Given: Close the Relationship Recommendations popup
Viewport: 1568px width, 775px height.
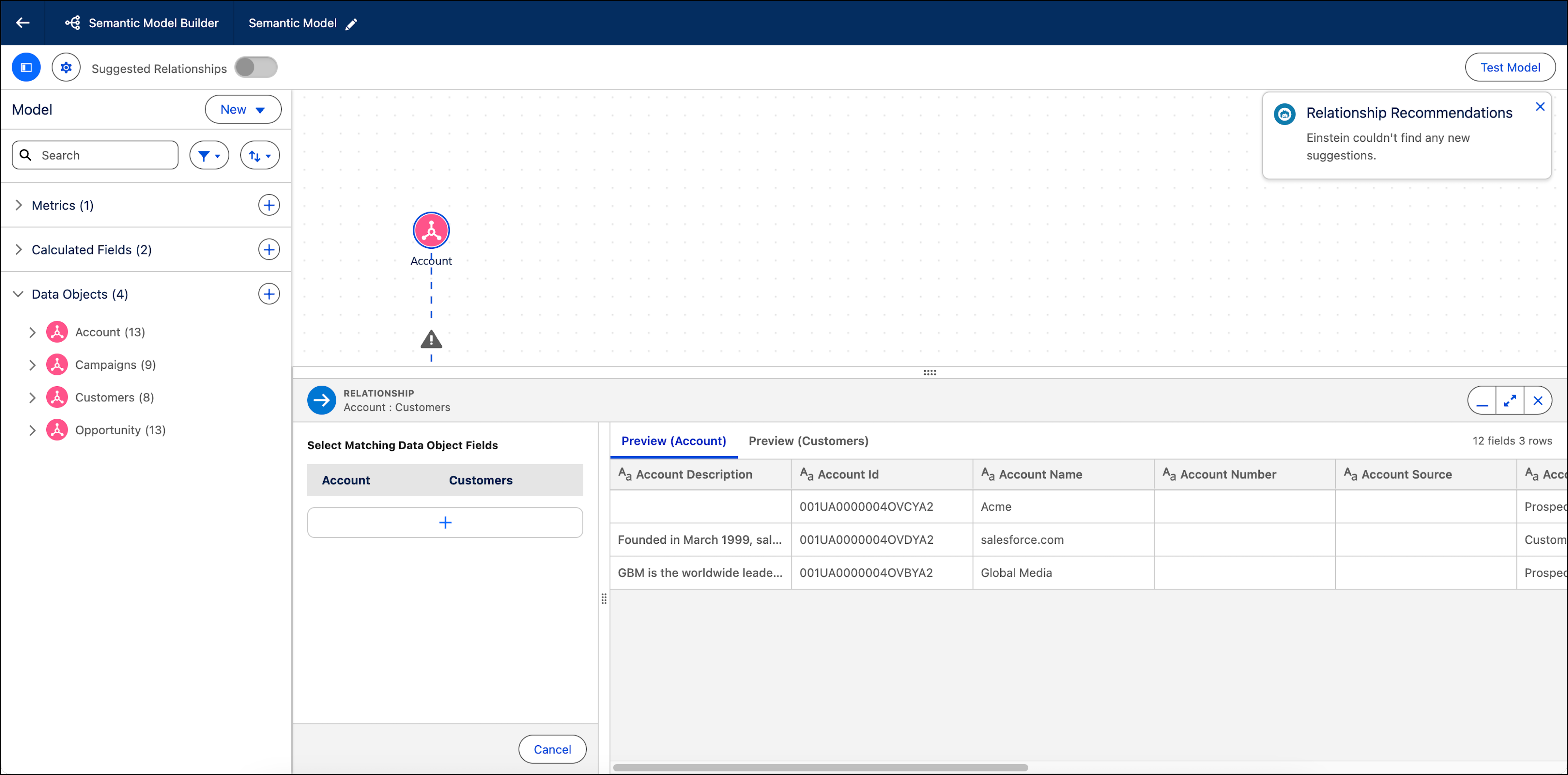Looking at the screenshot, I should click(x=1539, y=107).
